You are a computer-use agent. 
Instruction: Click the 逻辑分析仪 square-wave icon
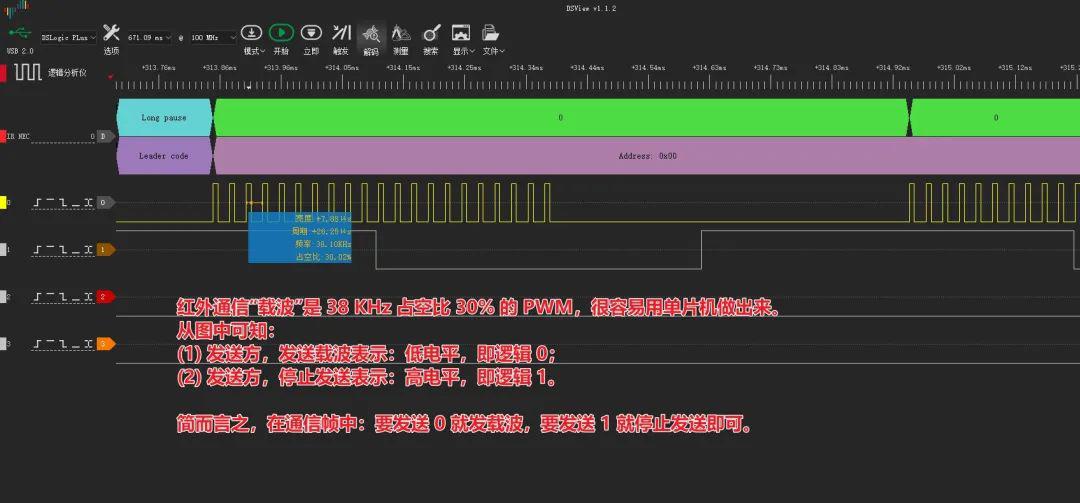pos(28,72)
